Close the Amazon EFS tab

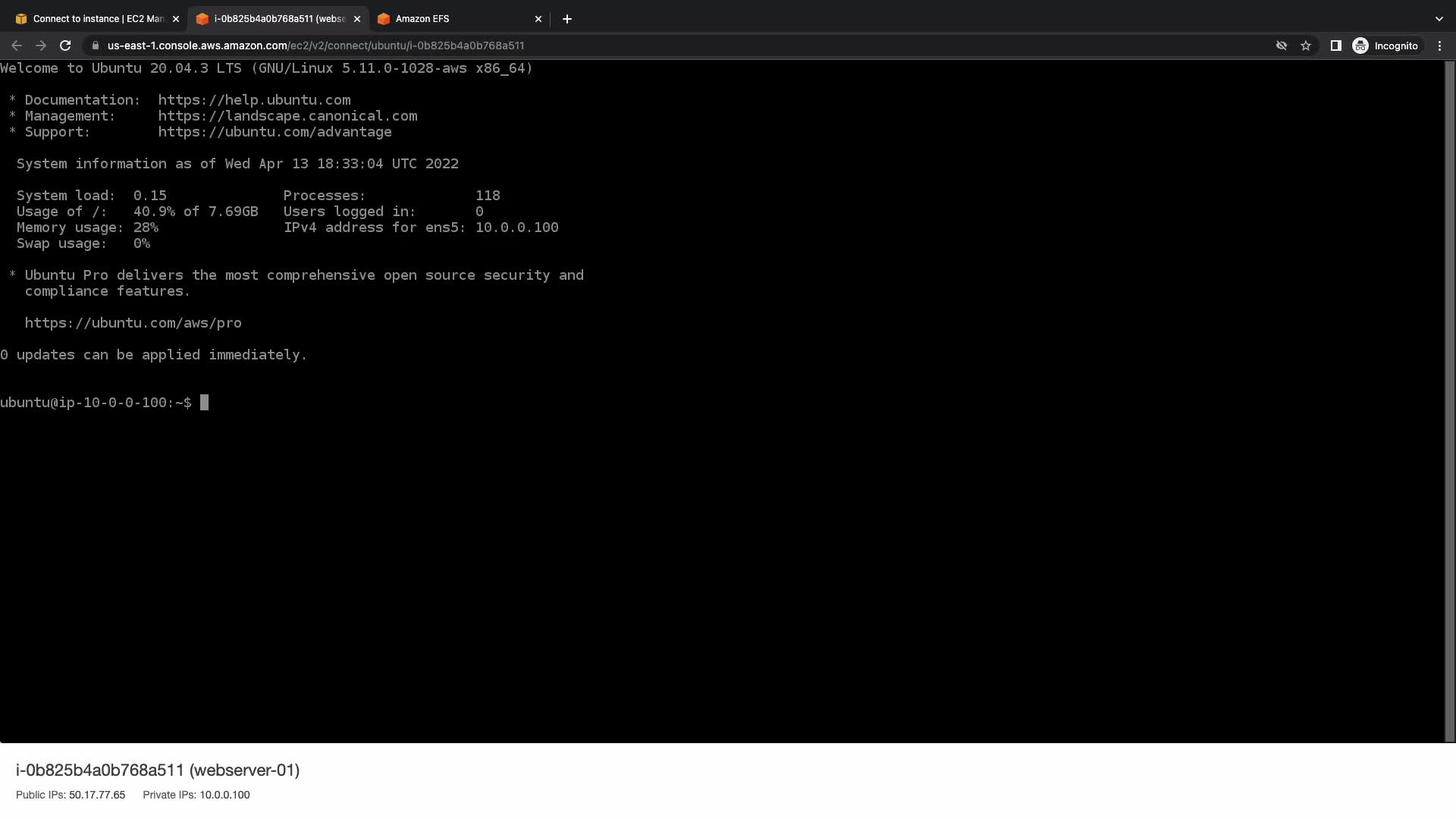538,19
